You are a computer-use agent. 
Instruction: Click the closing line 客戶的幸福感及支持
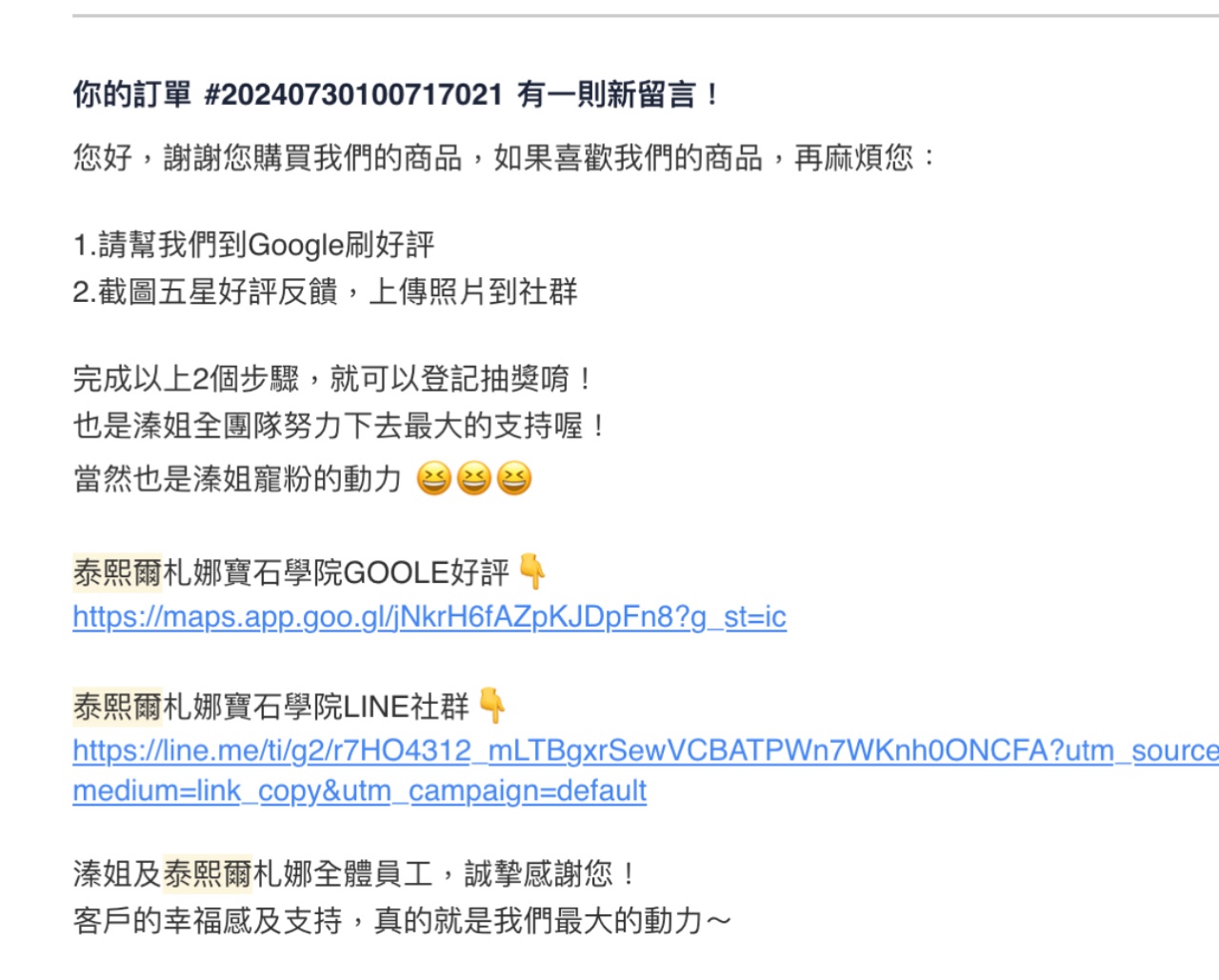click(402, 920)
